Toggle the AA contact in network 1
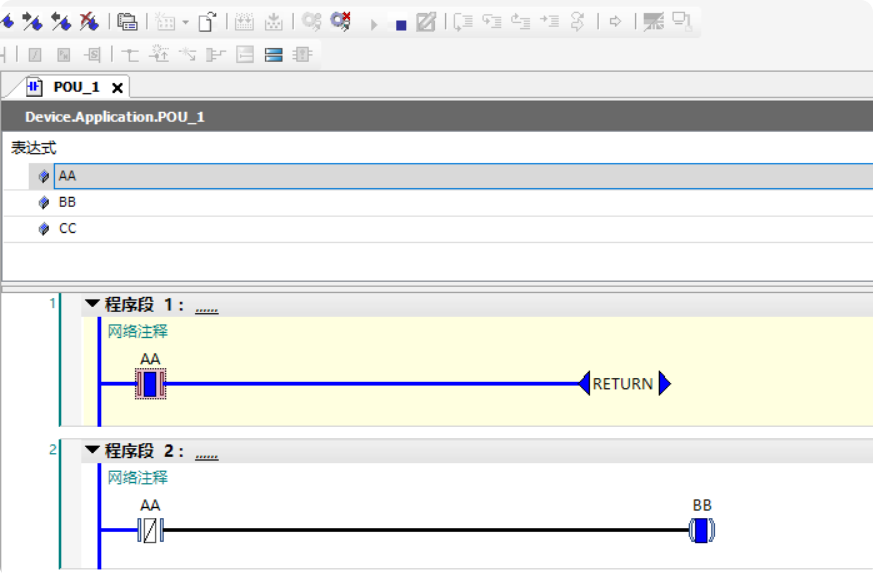 coord(150,383)
